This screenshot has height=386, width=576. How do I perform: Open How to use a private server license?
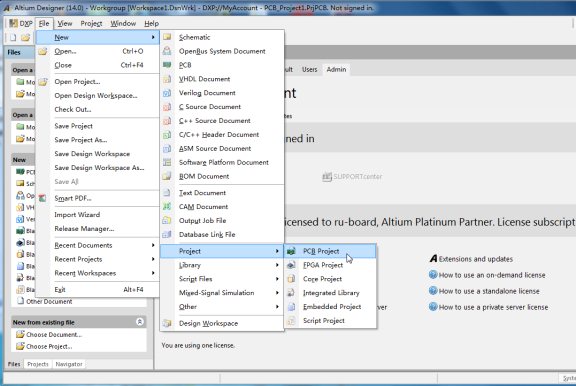[493, 307]
